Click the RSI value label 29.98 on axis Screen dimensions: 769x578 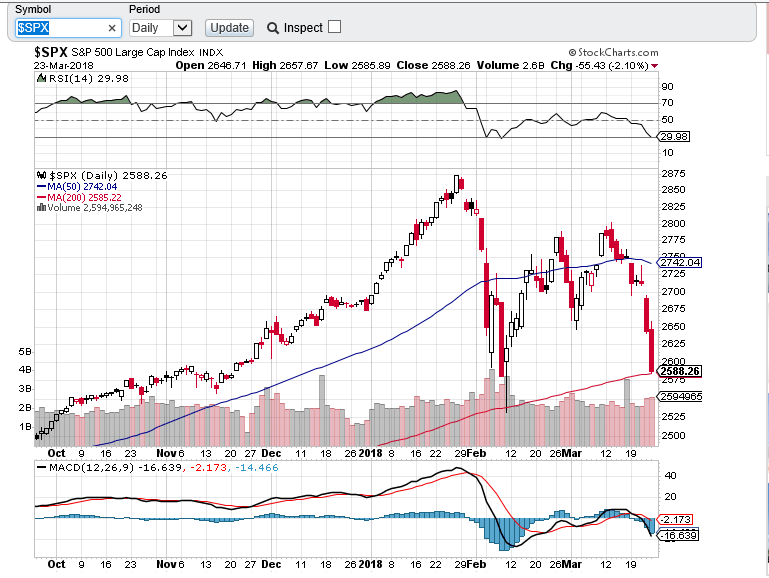pos(673,137)
